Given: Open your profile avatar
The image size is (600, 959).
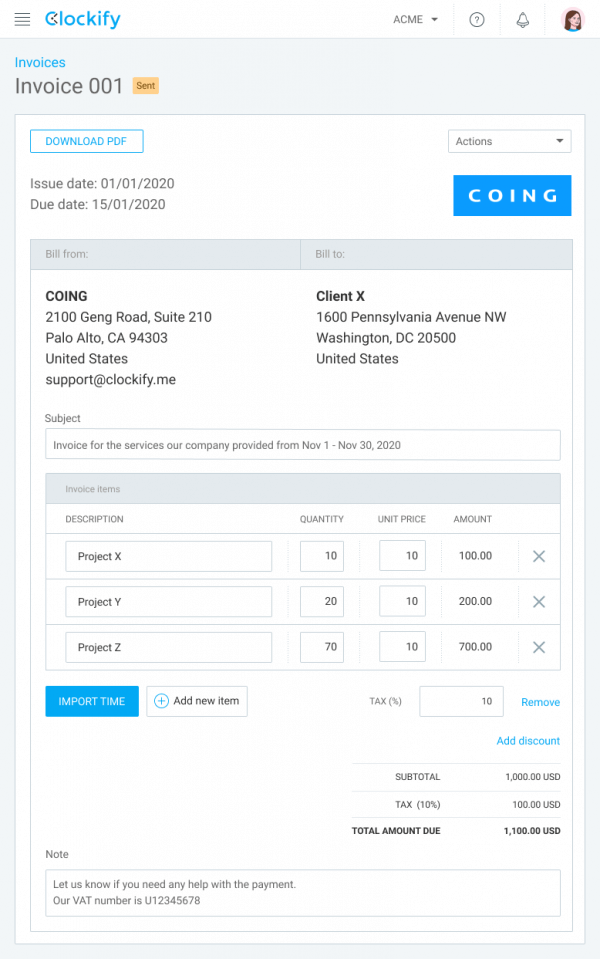Looking at the screenshot, I should click(x=571, y=19).
